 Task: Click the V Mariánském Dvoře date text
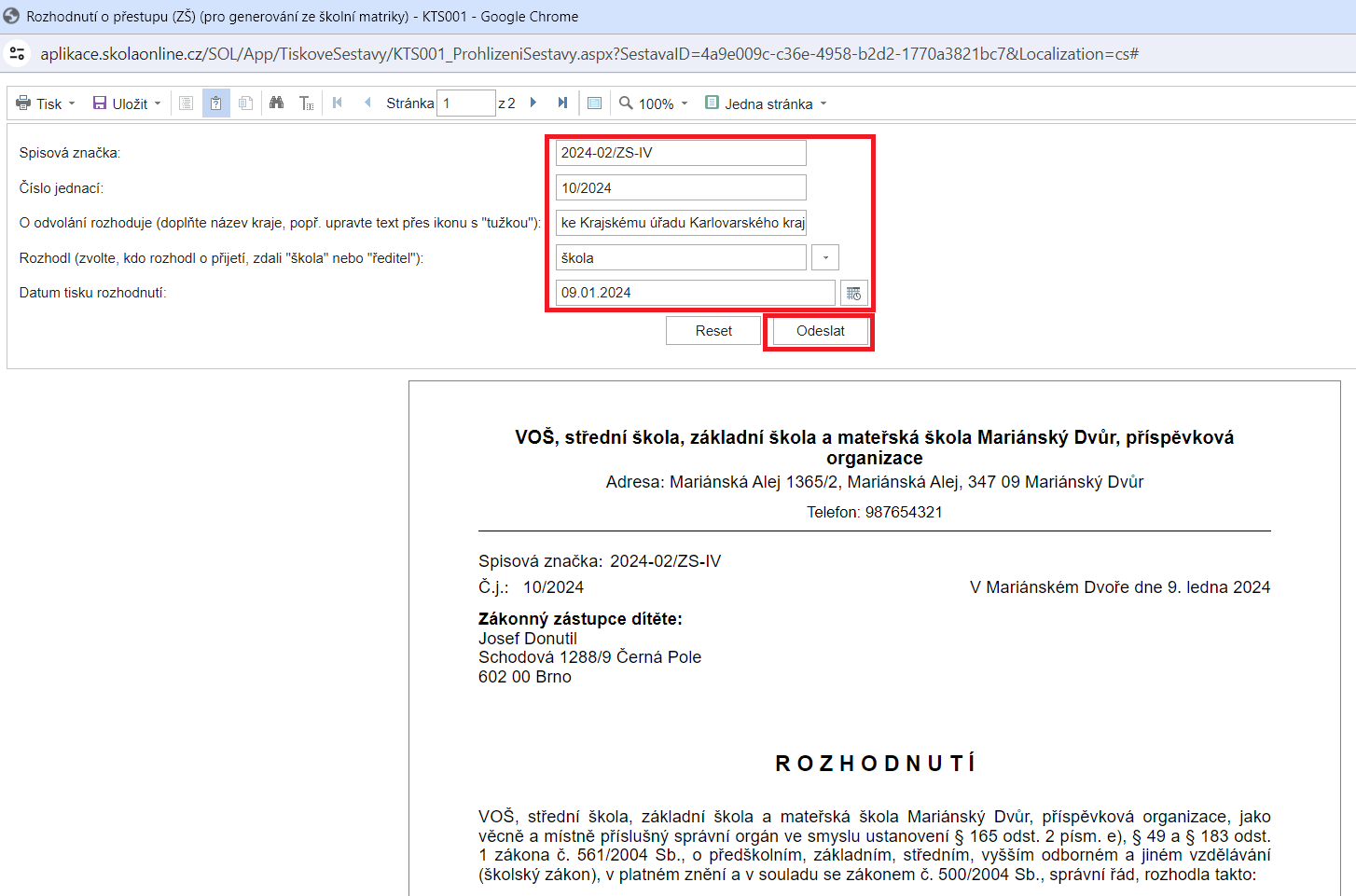pyautogui.click(x=1120, y=587)
